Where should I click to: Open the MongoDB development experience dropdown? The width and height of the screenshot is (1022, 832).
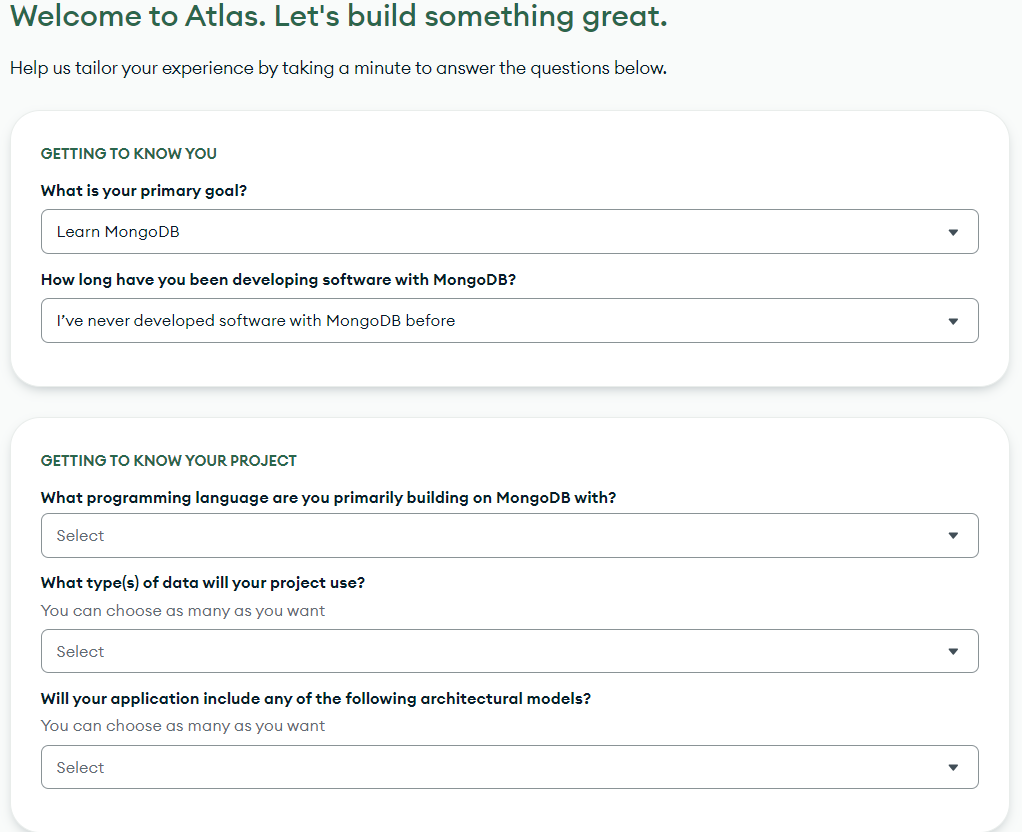509,321
